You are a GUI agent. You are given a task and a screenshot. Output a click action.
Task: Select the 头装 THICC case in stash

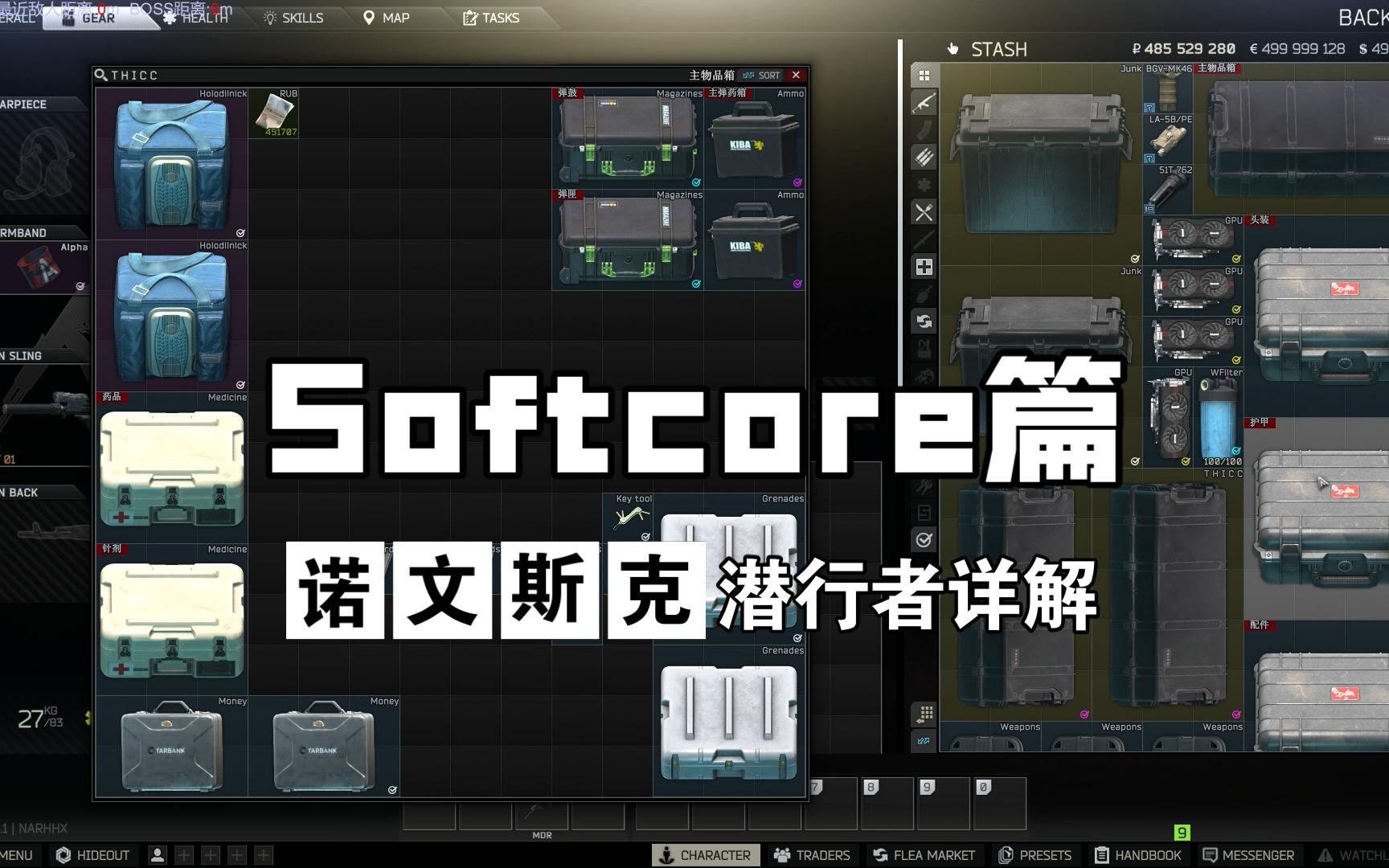pos(1317,315)
